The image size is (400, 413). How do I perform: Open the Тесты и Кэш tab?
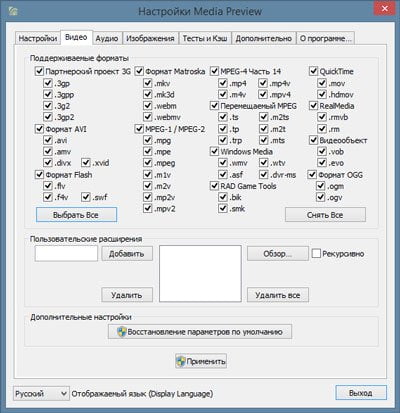(x=205, y=38)
